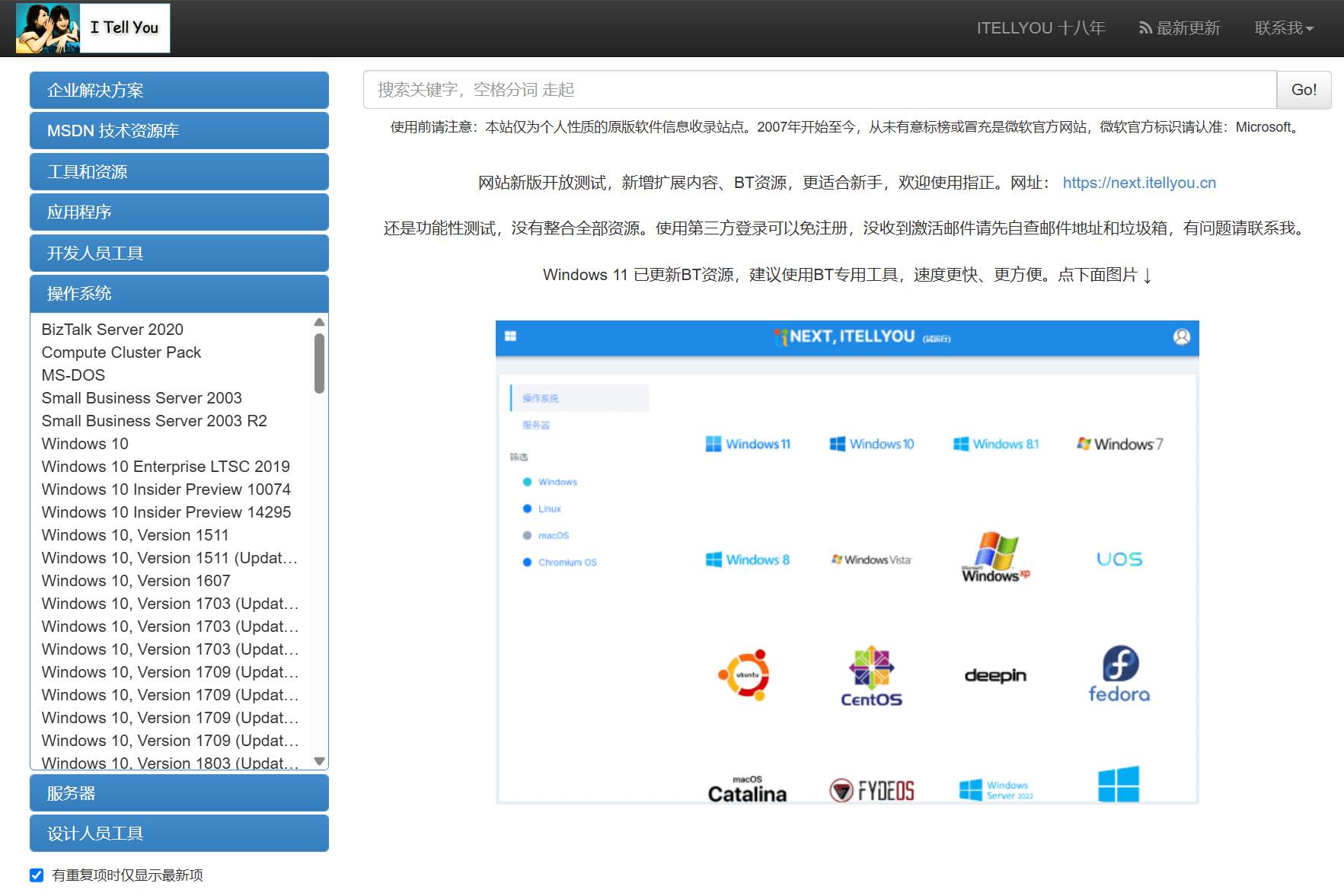
Task: Select Windows 10, Version 1607
Action: tap(136, 581)
